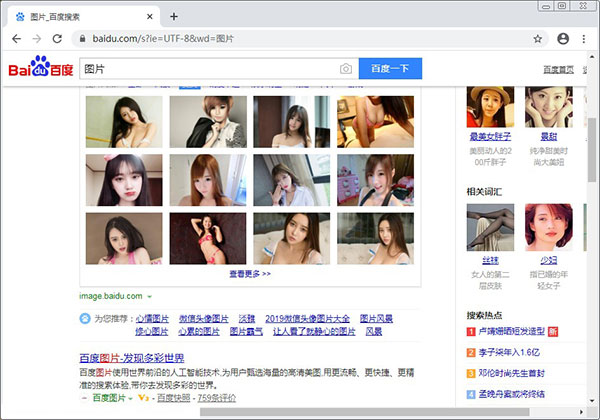
Task: Click the 心累的图片 suggestion link
Action: coord(199,331)
